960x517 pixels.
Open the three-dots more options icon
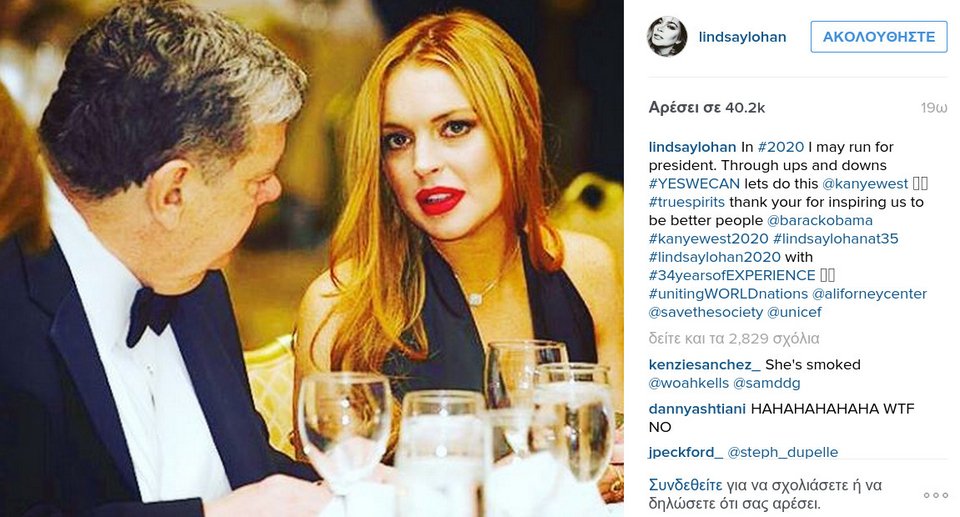pos(936,495)
